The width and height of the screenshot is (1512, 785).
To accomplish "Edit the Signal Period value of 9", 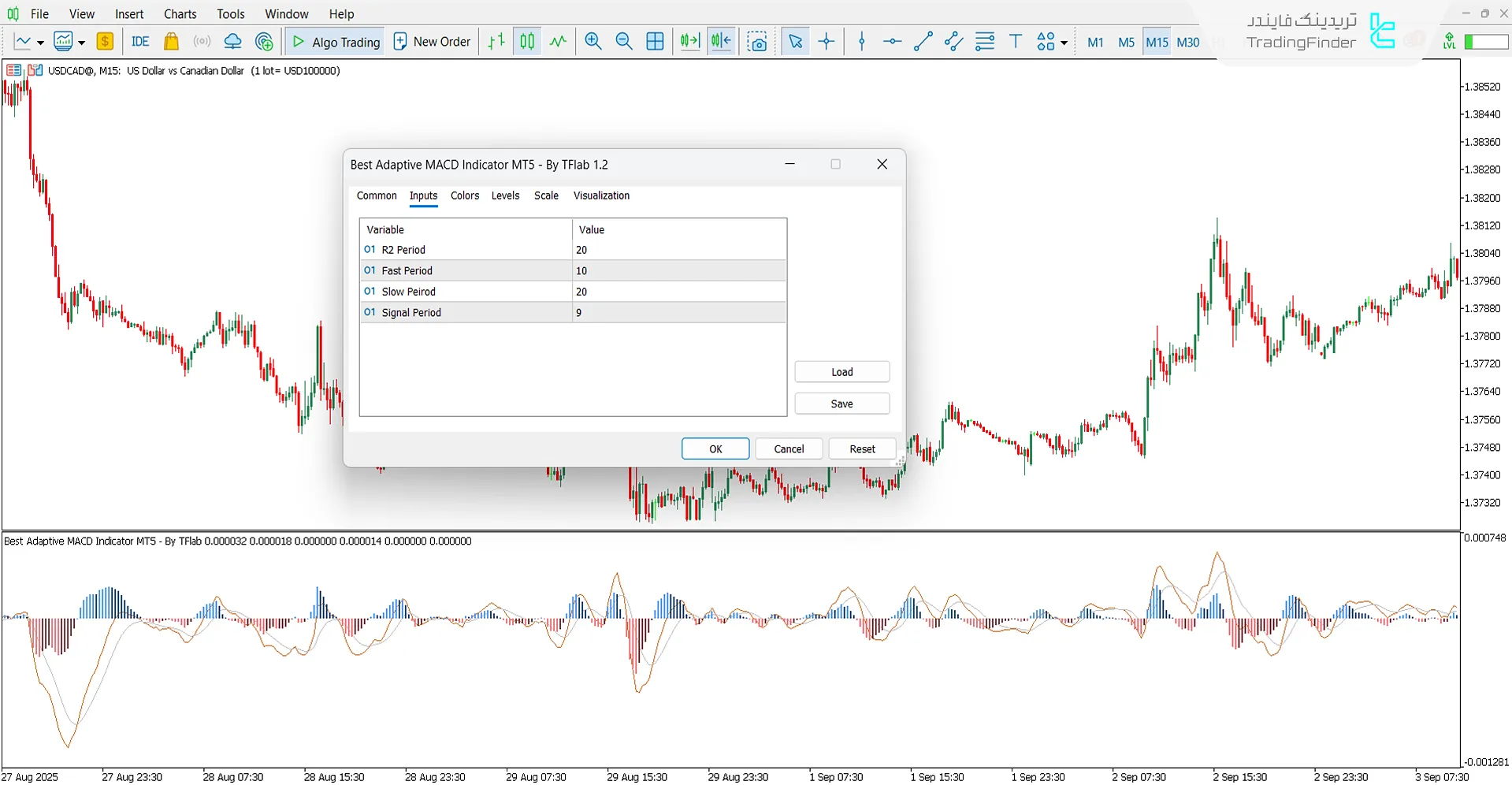I will click(678, 312).
